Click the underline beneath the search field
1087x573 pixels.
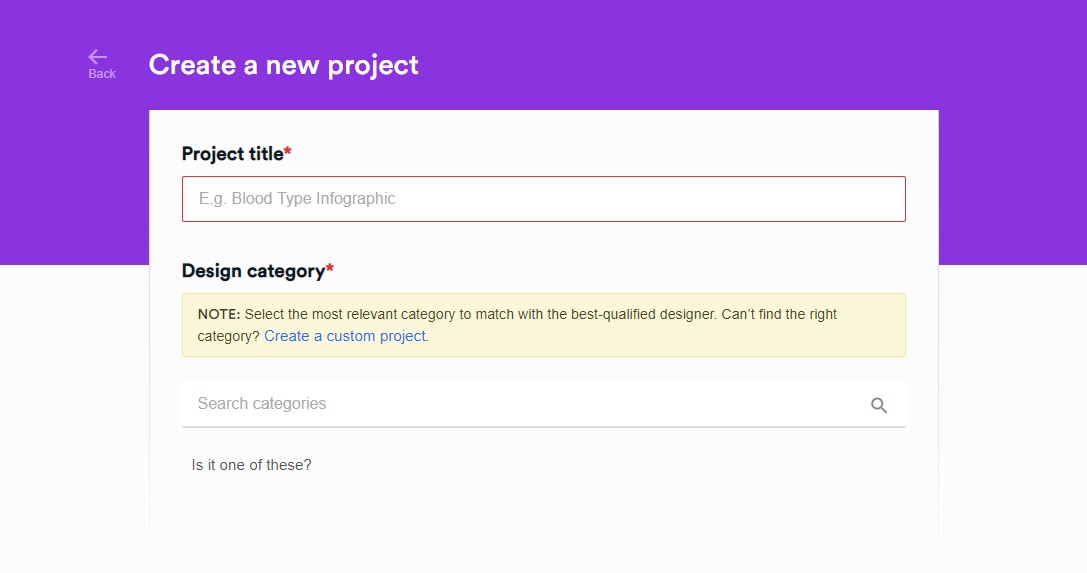tap(543, 427)
